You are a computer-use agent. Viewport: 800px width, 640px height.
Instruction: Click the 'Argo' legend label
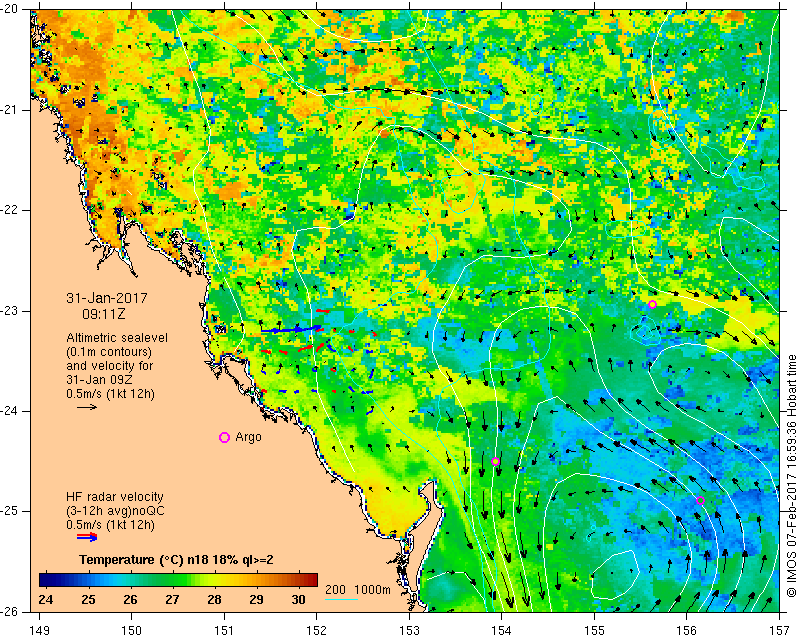[248, 437]
